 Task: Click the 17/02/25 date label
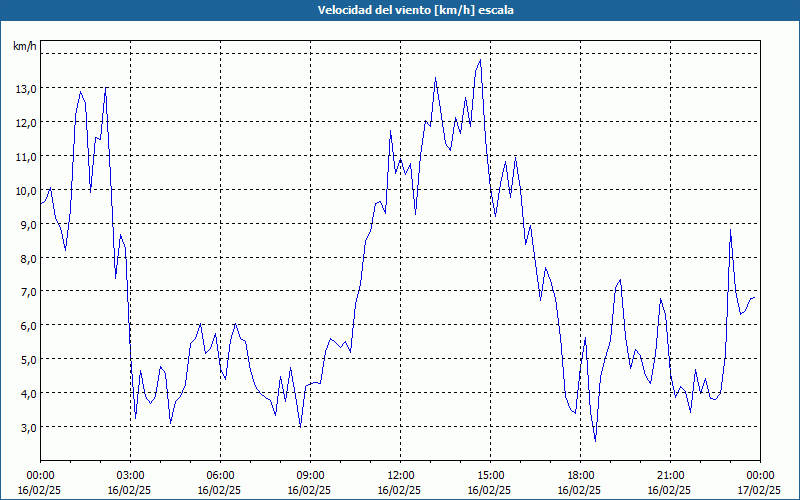coord(759,490)
